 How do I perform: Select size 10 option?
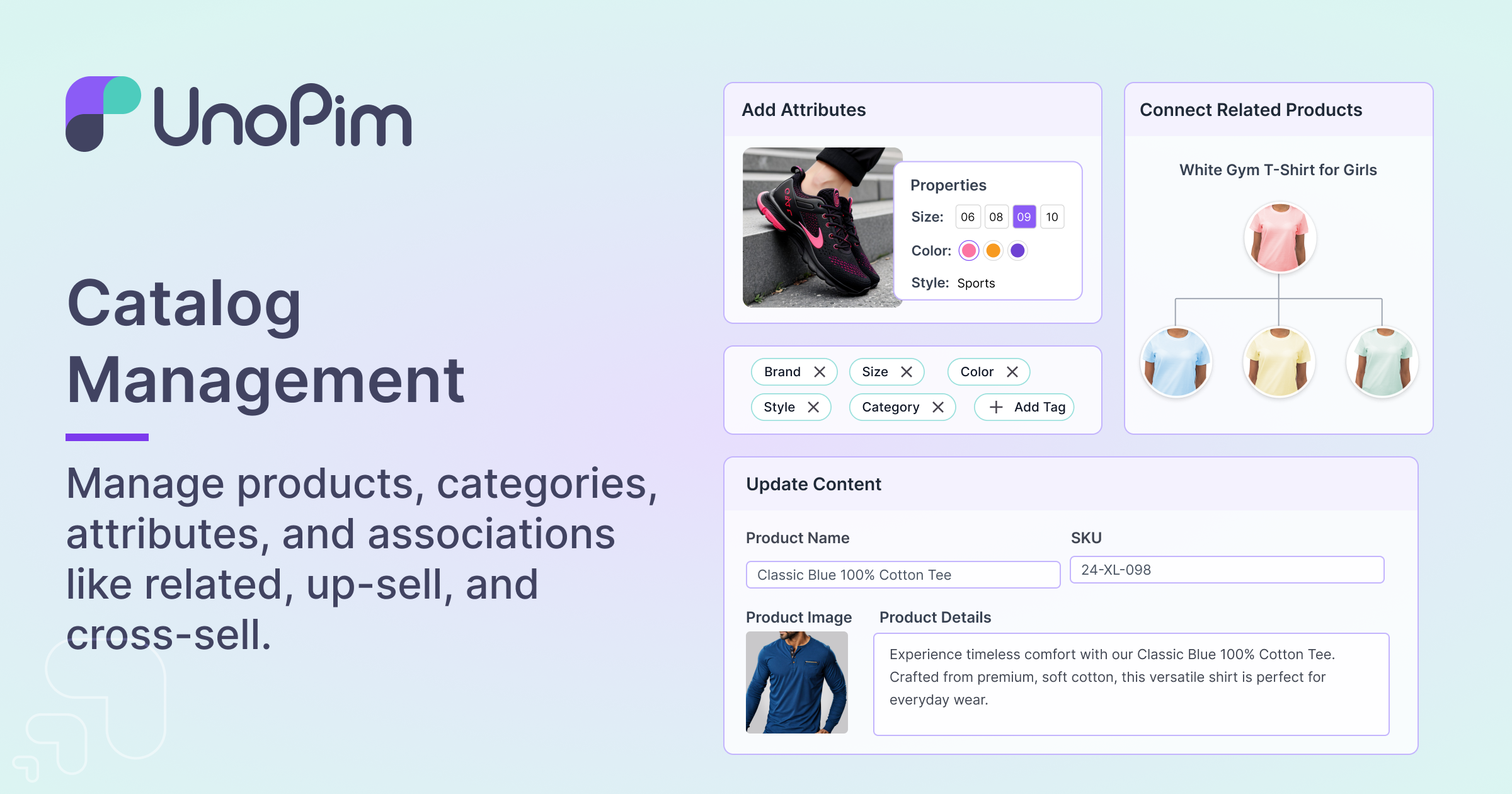(1052, 217)
